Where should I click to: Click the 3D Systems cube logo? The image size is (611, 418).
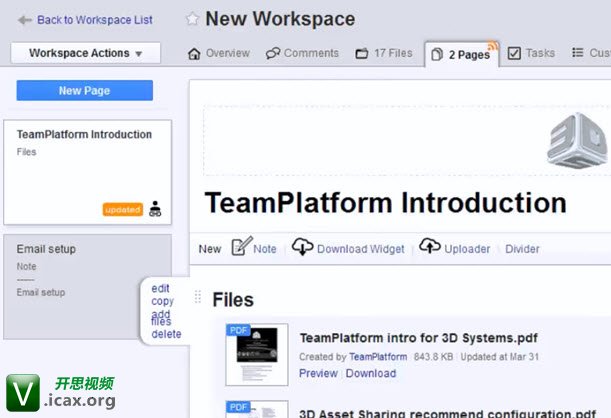(577, 140)
